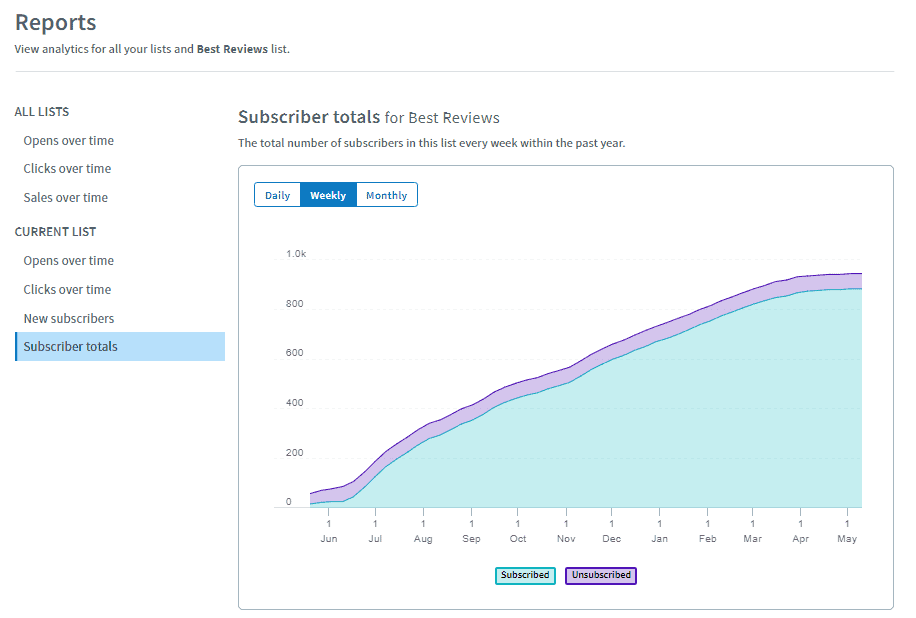Switch the chart to Daily view
Image resolution: width=916 pixels, height=618 pixels.
[278, 195]
